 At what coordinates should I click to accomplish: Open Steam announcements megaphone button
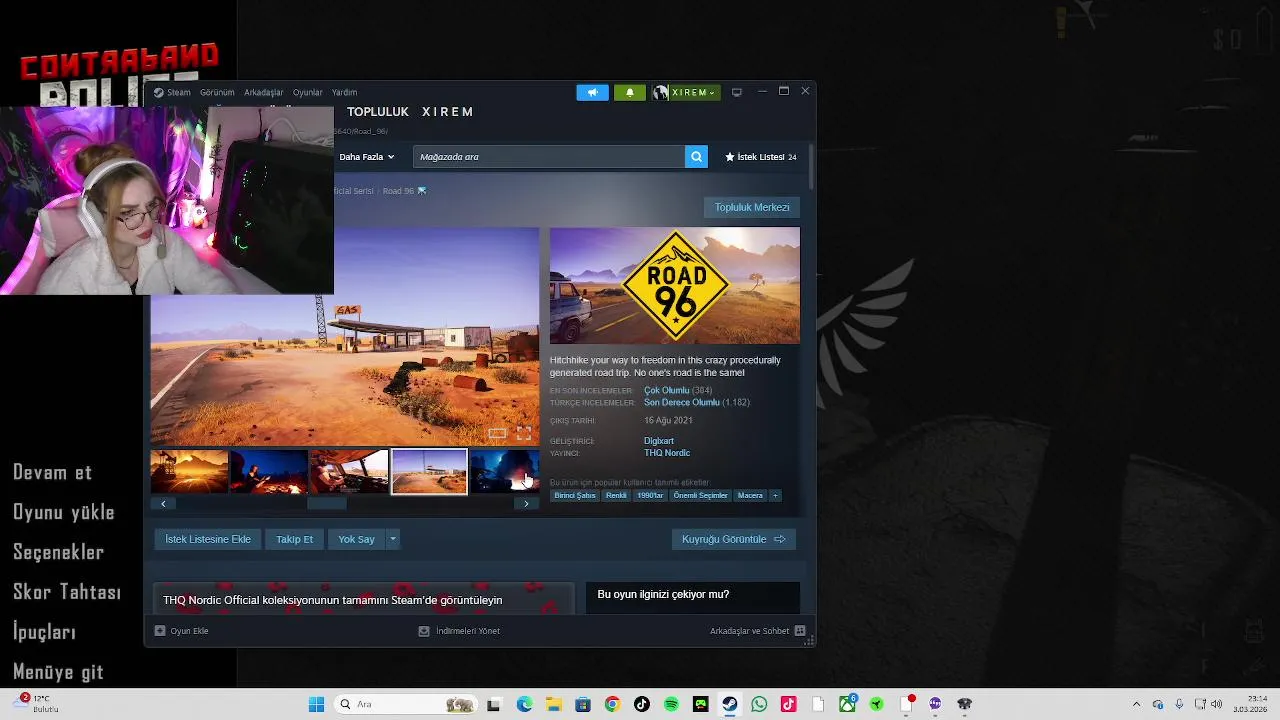tap(592, 92)
